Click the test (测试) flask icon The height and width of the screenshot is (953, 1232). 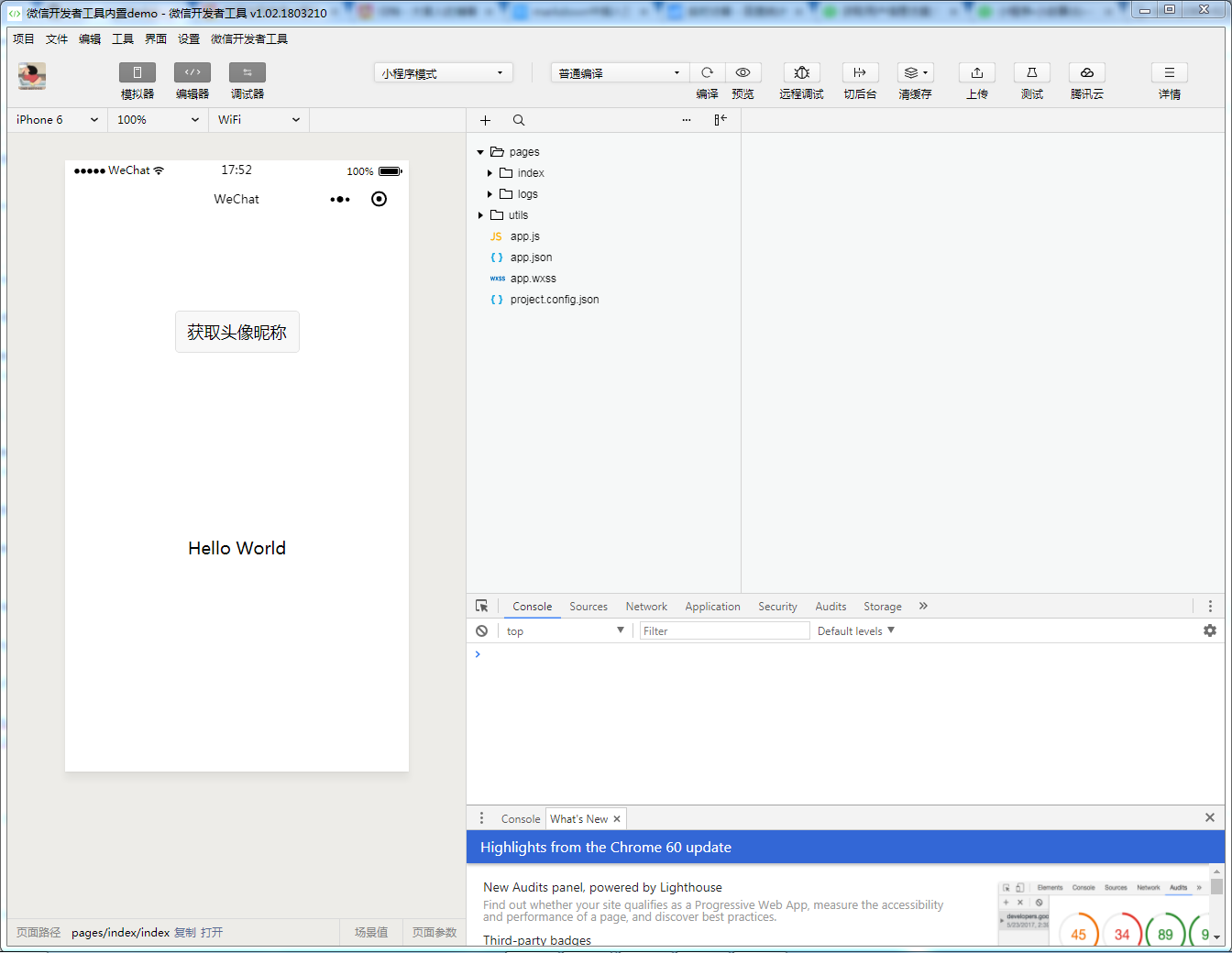click(x=1032, y=72)
